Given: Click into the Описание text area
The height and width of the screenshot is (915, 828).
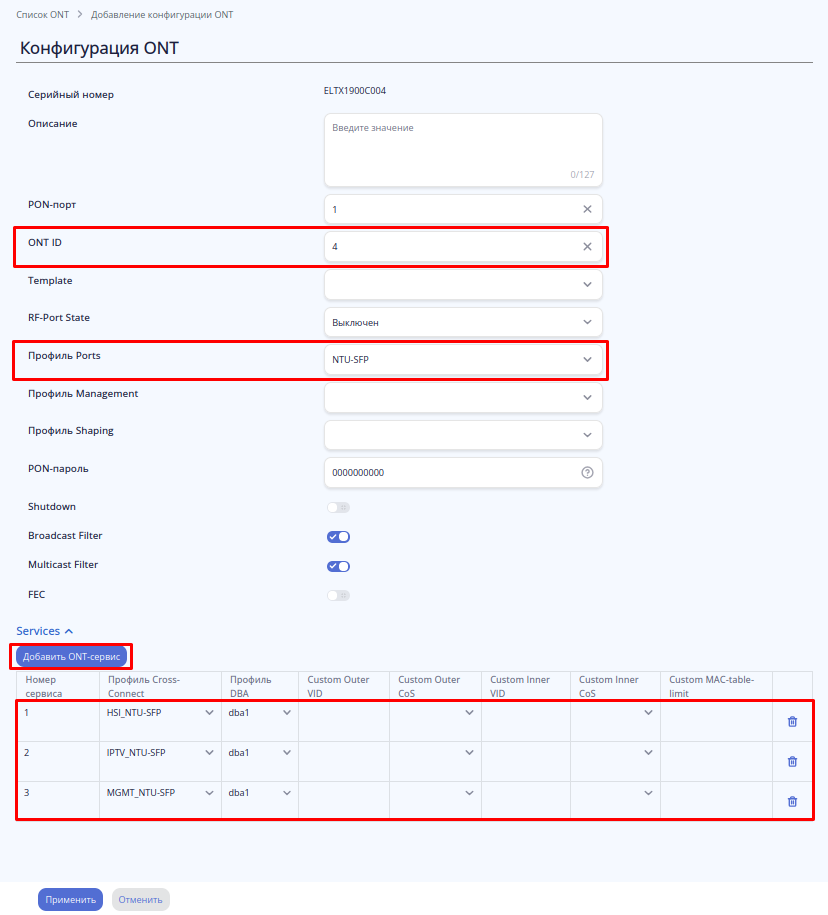Looking at the screenshot, I should tap(463, 149).
